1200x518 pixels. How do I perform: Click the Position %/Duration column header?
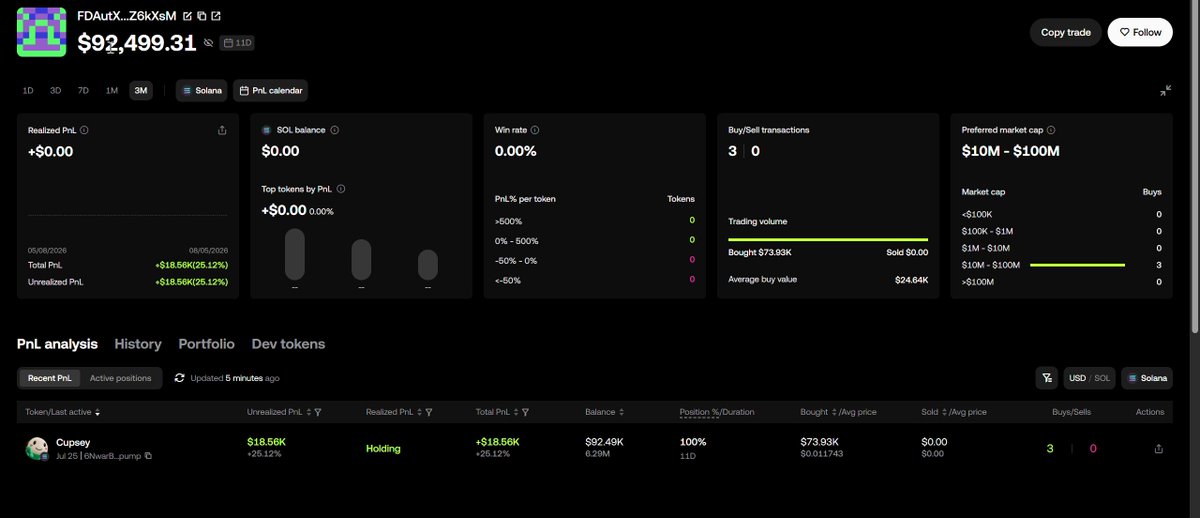719,412
